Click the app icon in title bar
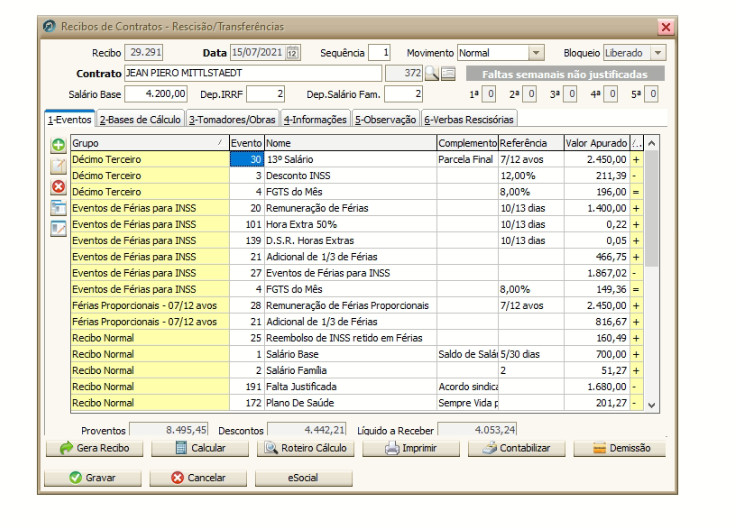Viewport: 737px width, 529px height. (49, 26)
